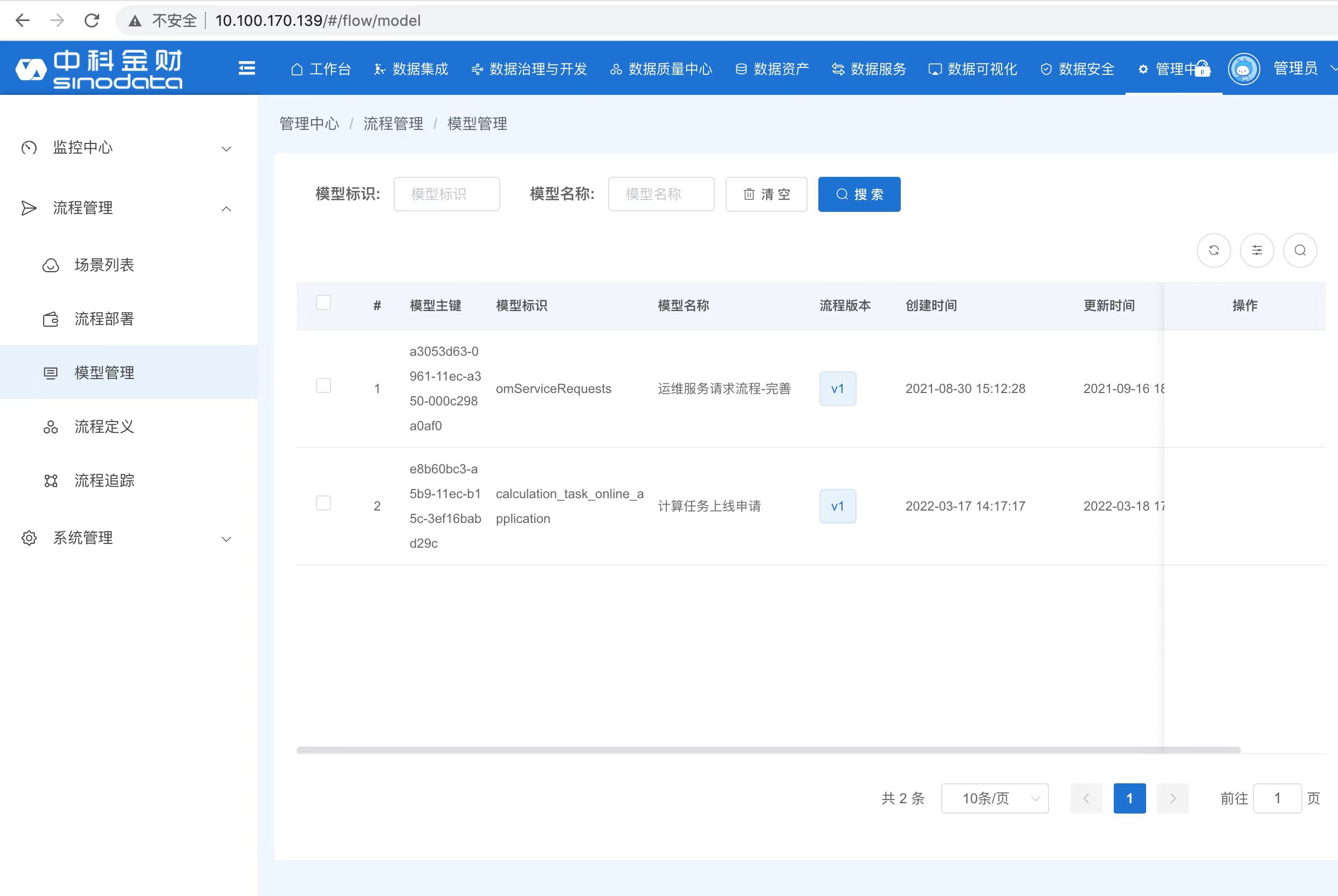Click the 流程定义 circles icon
This screenshot has height=896, width=1338.
[x=51, y=427]
